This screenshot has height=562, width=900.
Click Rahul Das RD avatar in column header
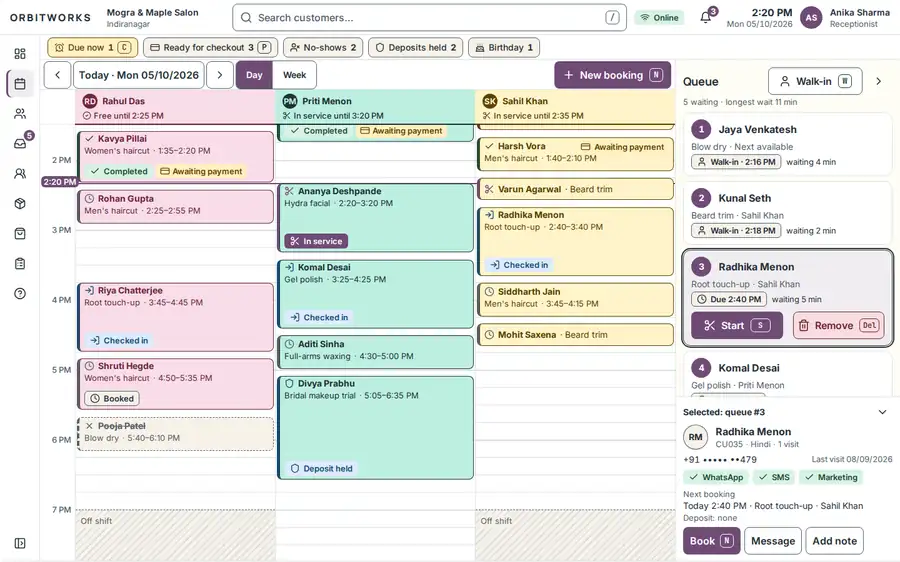pos(90,101)
